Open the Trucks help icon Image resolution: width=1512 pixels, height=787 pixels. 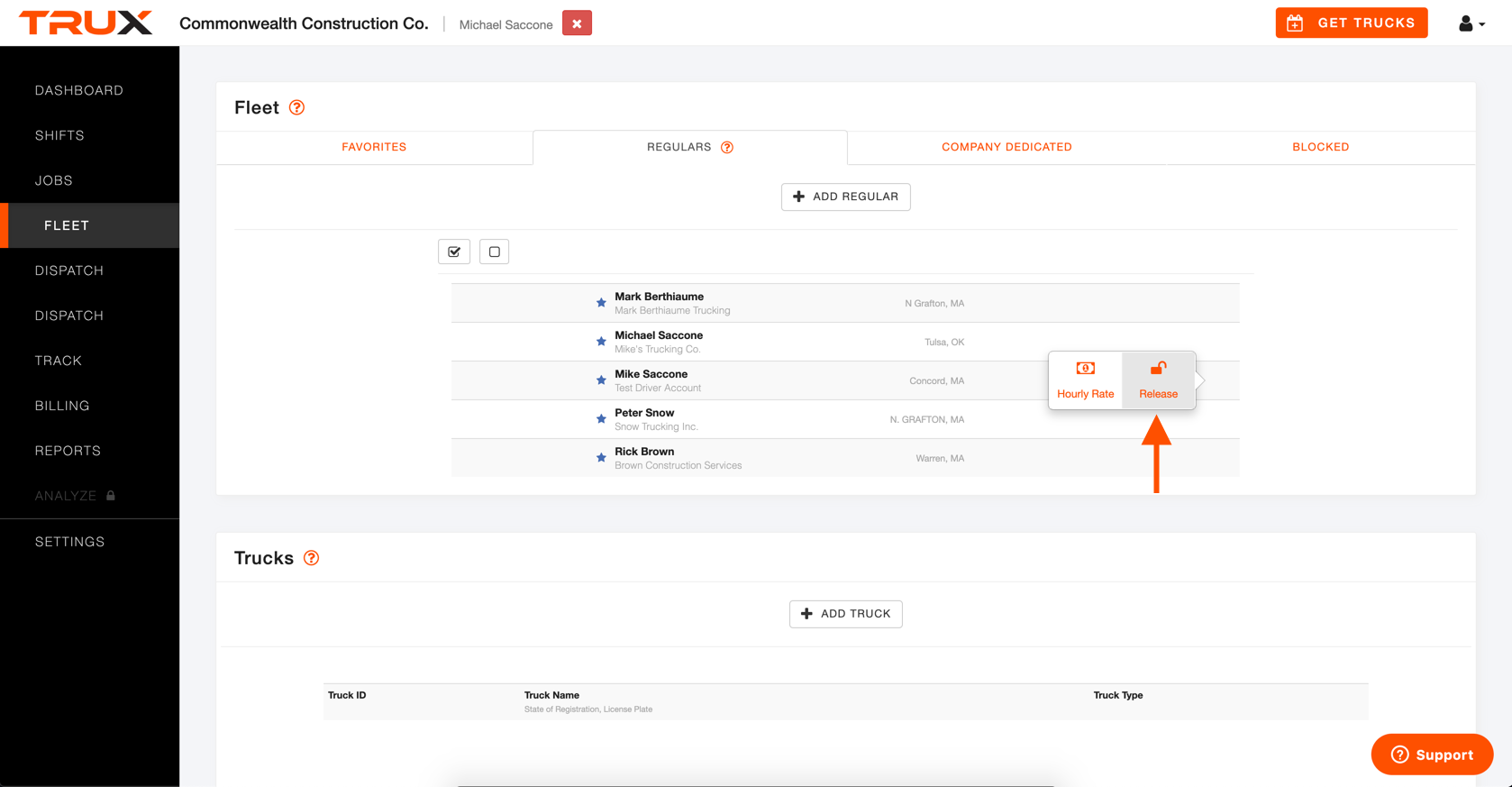[311, 558]
